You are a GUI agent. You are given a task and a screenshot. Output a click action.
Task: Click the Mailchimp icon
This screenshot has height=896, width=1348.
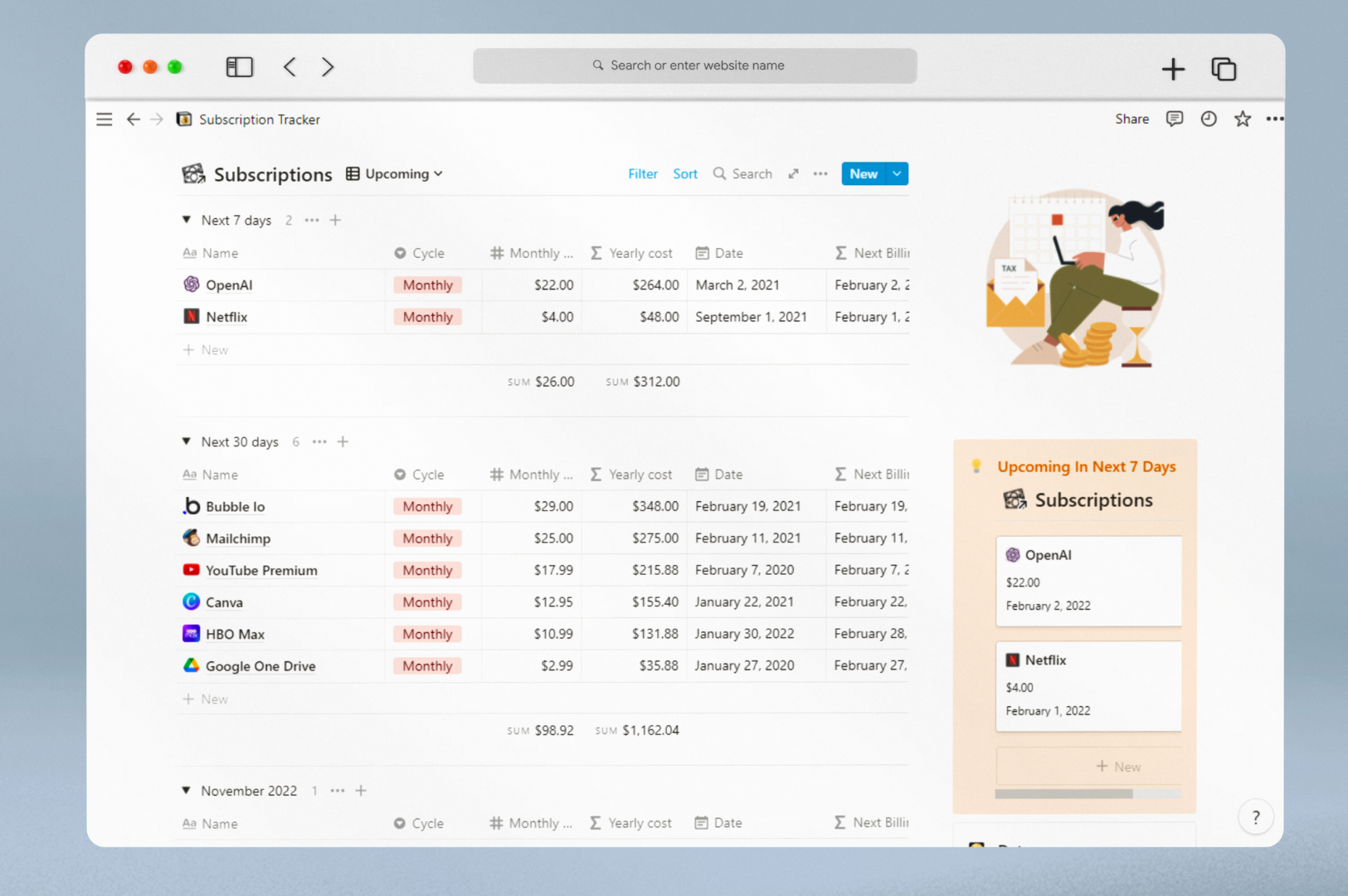[191, 538]
